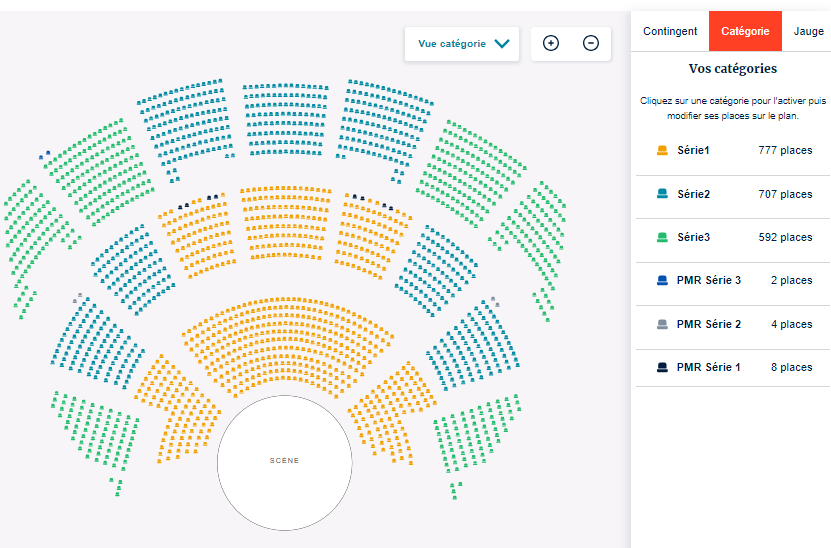Click the blue PMR Série 3 seat icon
The width and height of the screenshot is (831, 548).
662,281
